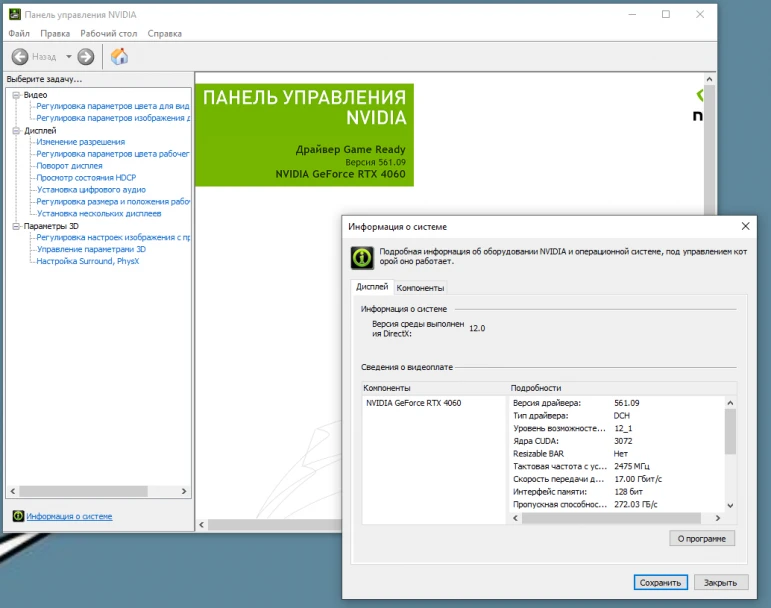Click the Сохранить button
The height and width of the screenshot is (608, 771).
click(660, 582)
